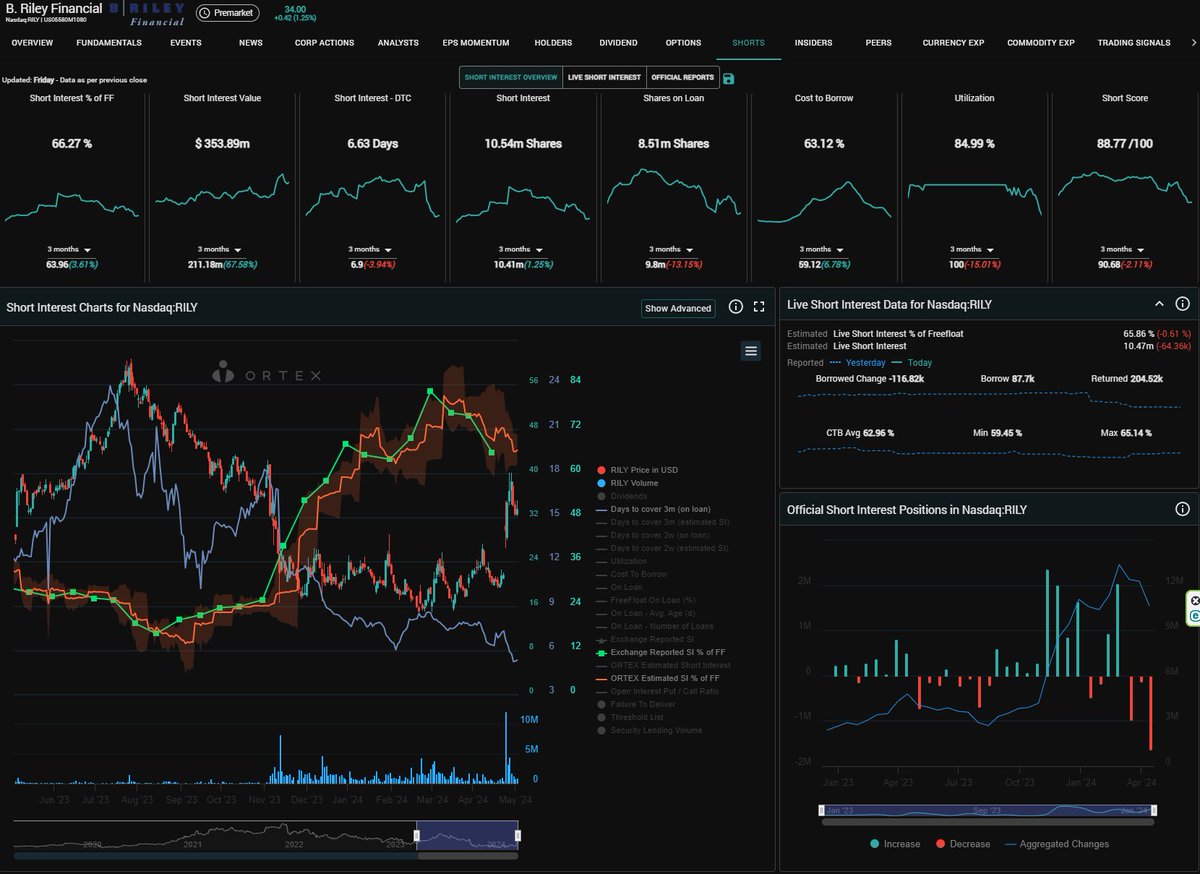The width and height of the screenshot is (1200, 874).
Task: Click the positions chart left range handle
Action: point(822,810)
